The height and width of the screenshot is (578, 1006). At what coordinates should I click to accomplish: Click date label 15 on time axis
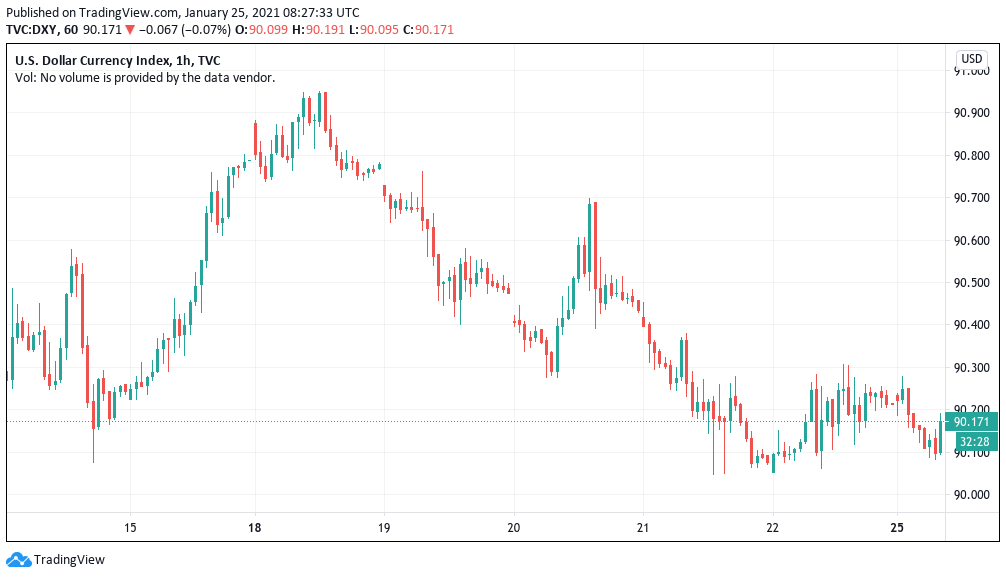(x=130, y=527)
